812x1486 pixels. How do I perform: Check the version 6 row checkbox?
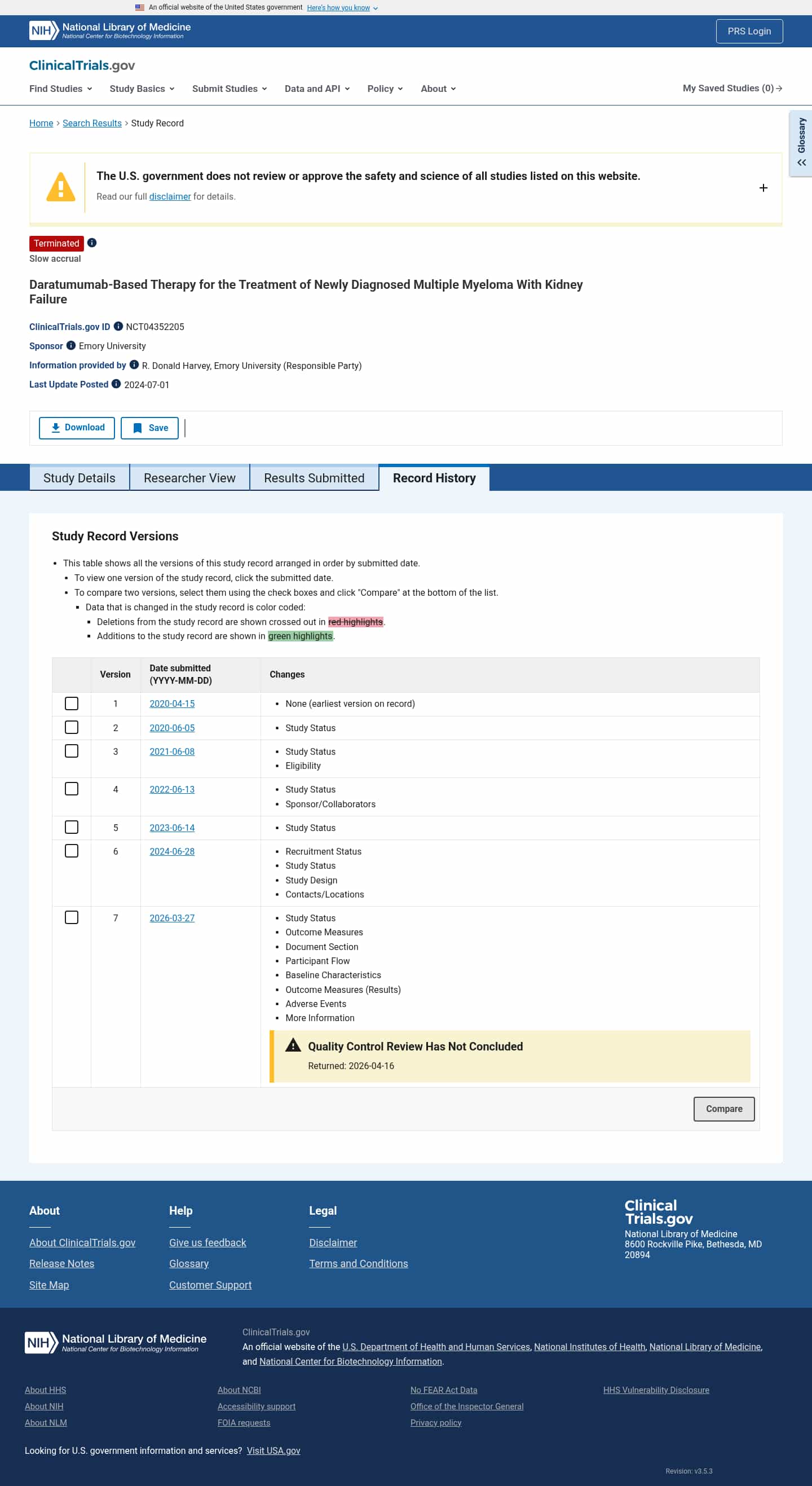click(x=72, y=851)
